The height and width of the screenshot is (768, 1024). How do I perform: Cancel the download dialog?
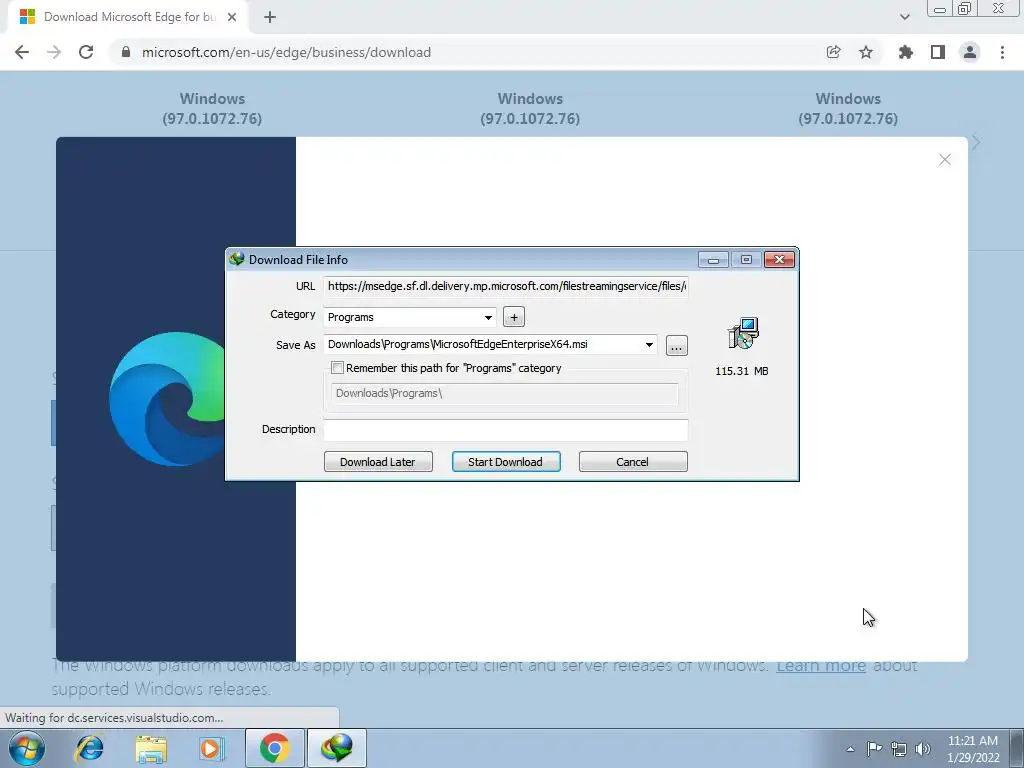pyautogui.click(x=633, y=462)
